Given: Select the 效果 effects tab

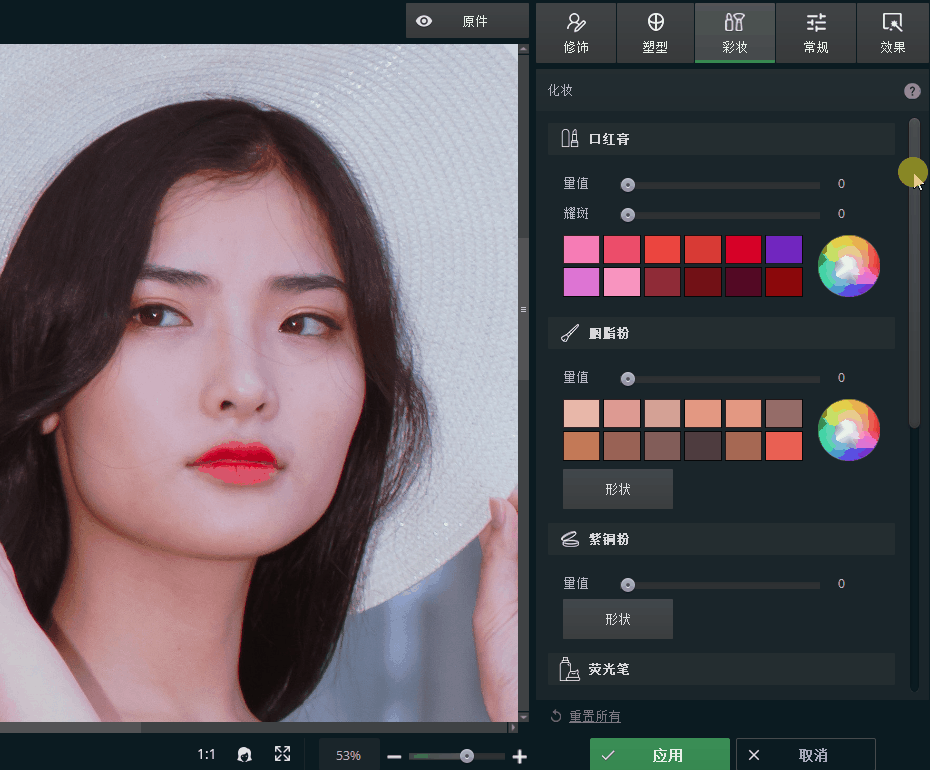Looking at the screenshot, I should coord(892,33).
